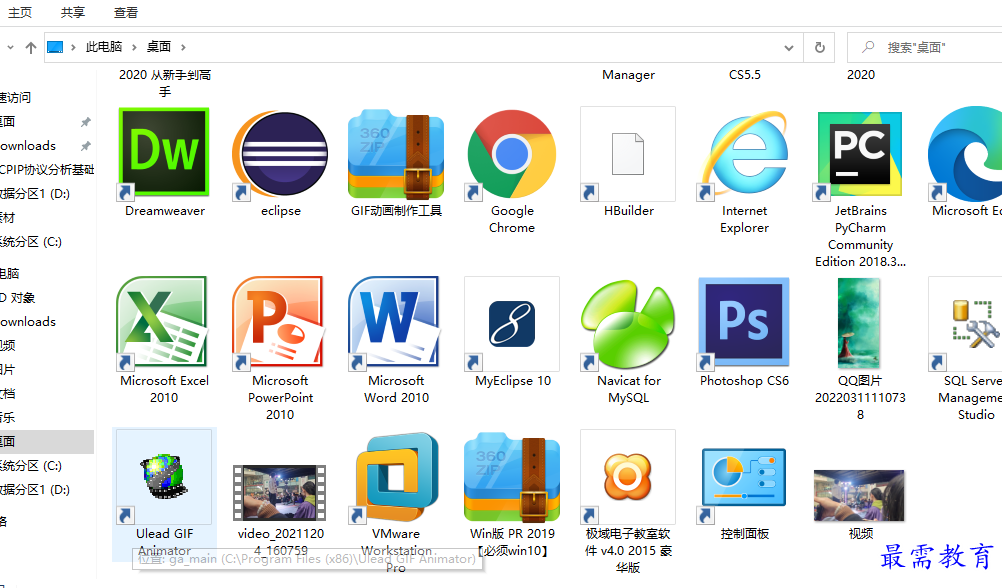Open address bar history dropdown
This screenshot has height=588, width=1002.
click(x=789, y=47)
